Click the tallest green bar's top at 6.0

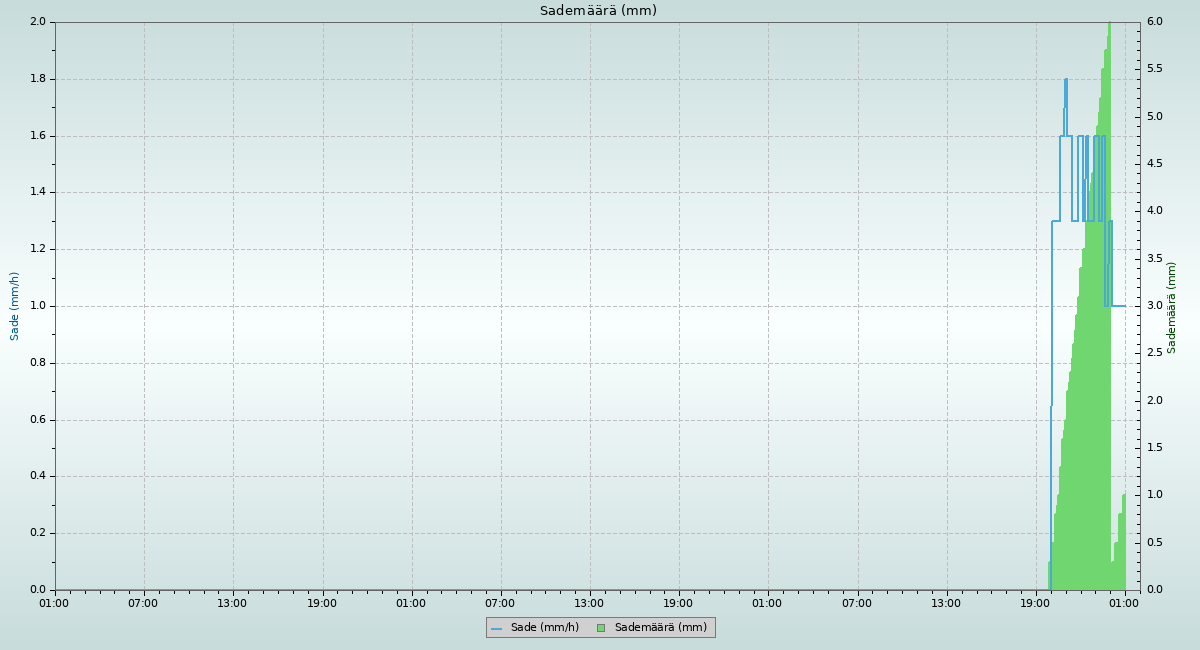pos(1109,24)
